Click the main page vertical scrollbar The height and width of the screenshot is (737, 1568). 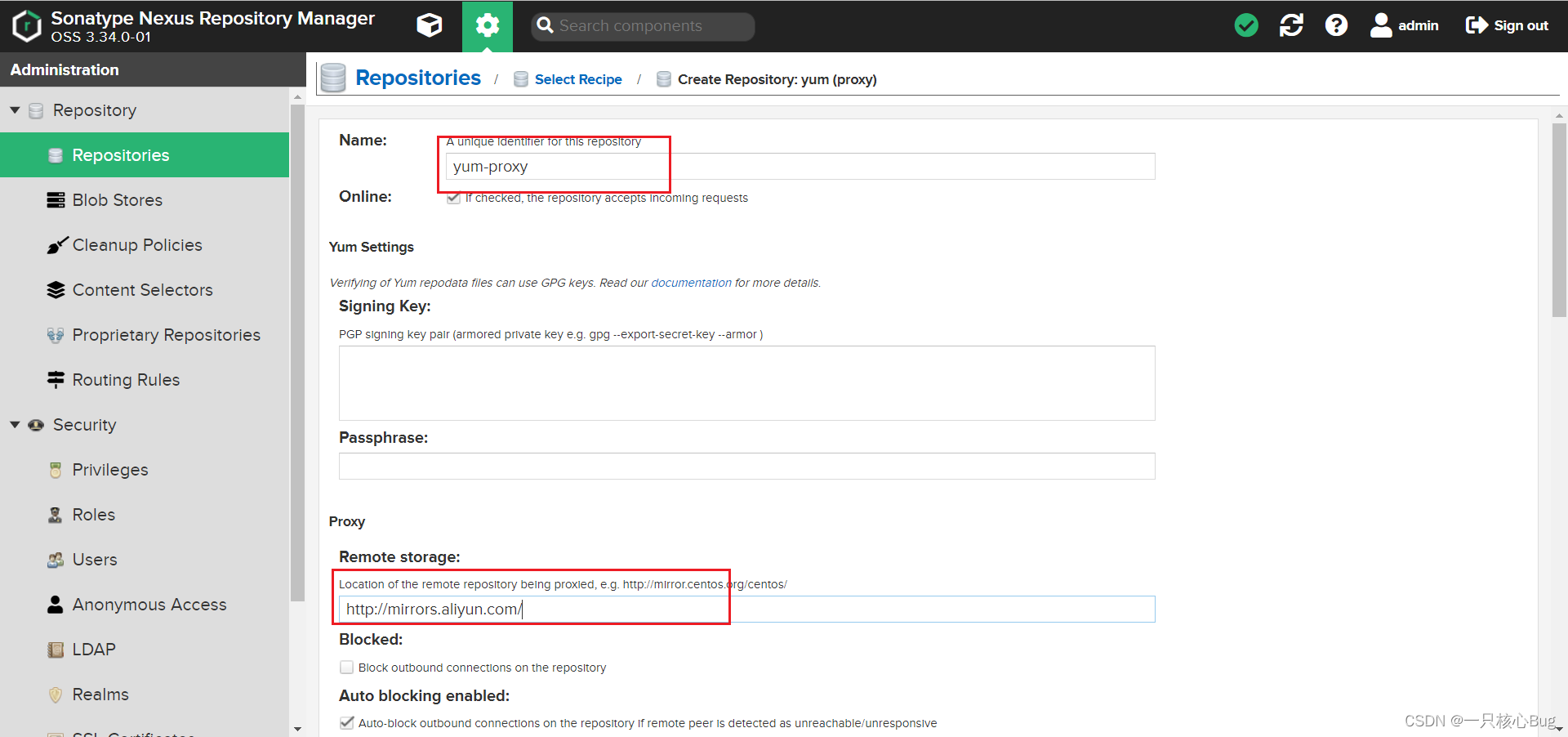pyautogui.click(x=1559, y=221)
